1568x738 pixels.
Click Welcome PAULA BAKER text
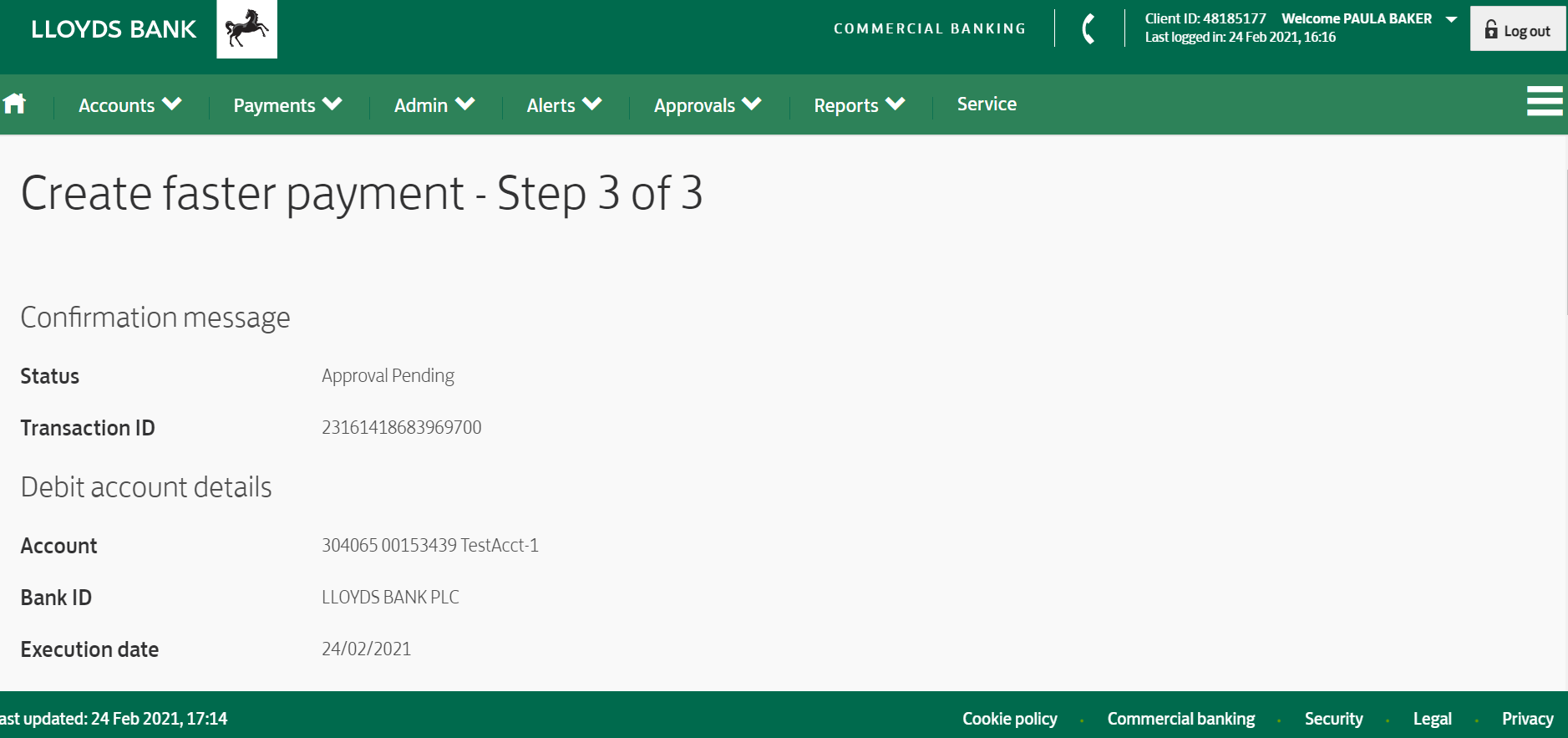pyautogui.click(x=1357, y=18)
